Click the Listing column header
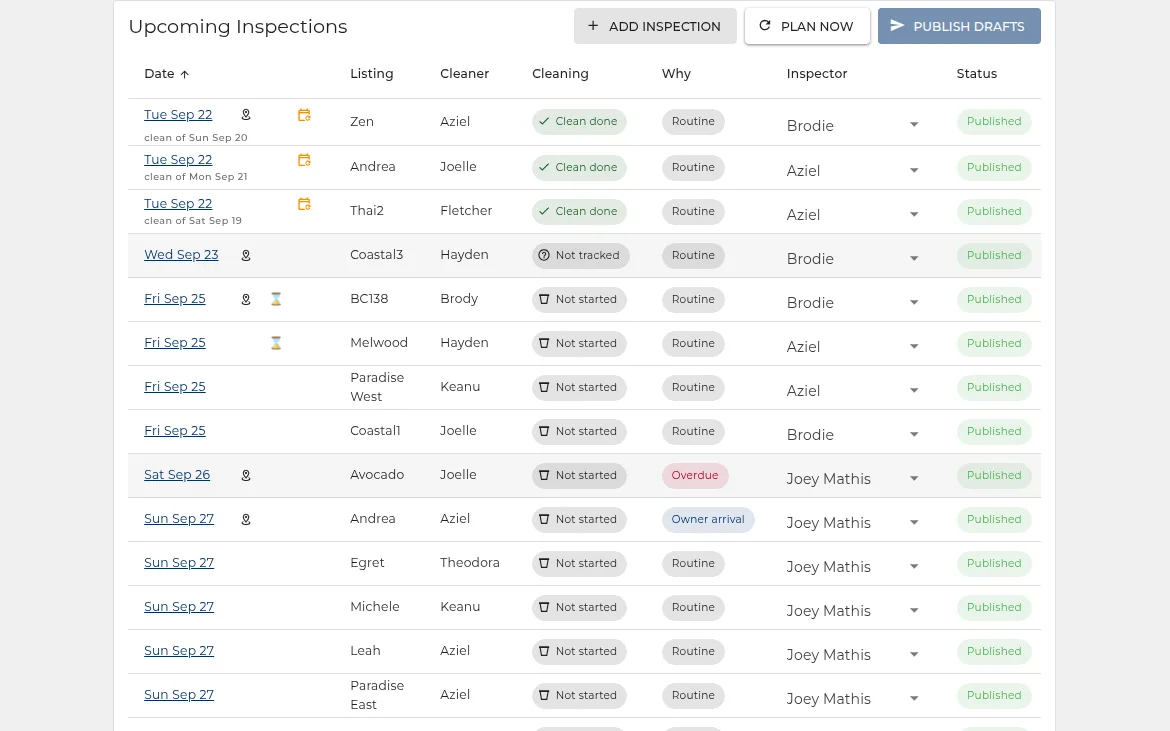The height and width of the screenshot is (731, 1170). click(x=372, y=74)
